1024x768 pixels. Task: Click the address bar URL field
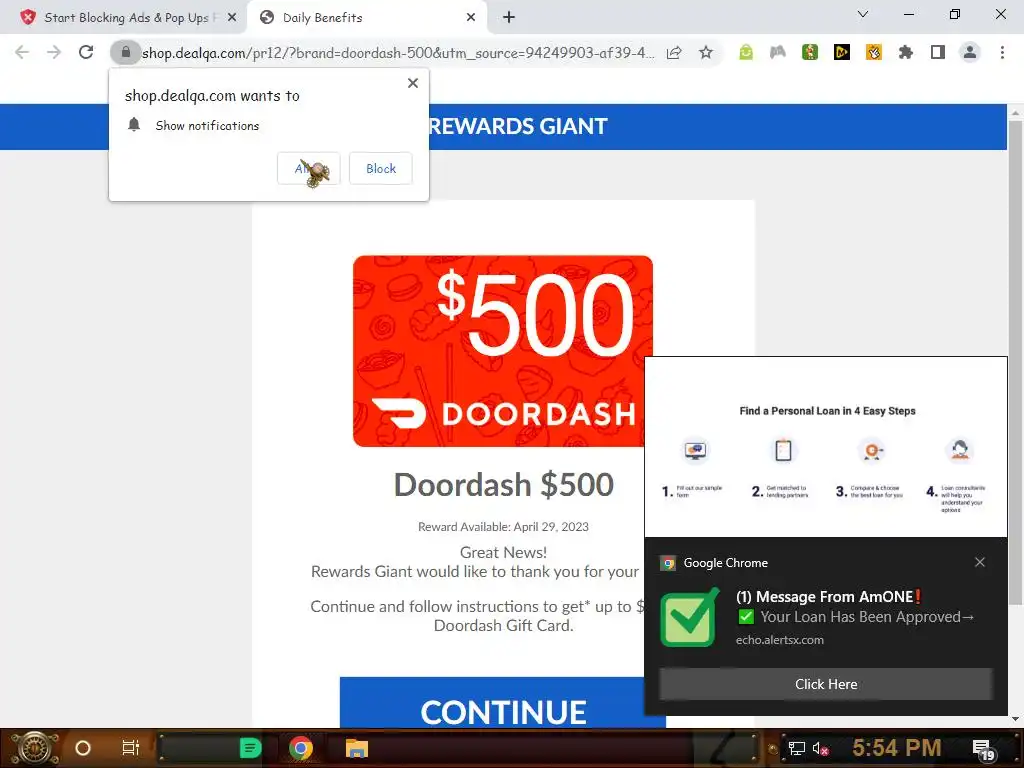click(x=398, y=53)
